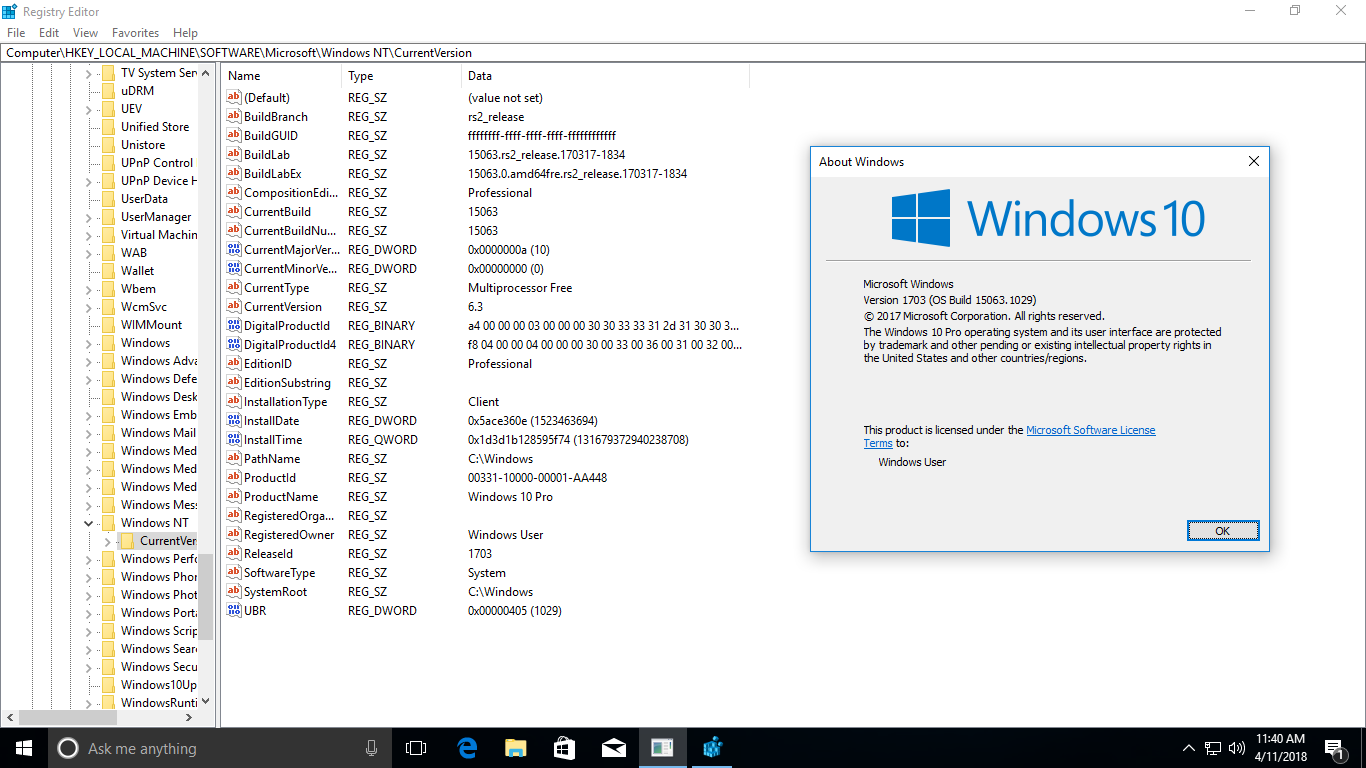
Task: Click the ReleaseId string value icon
Action: [x=234, y=554]
